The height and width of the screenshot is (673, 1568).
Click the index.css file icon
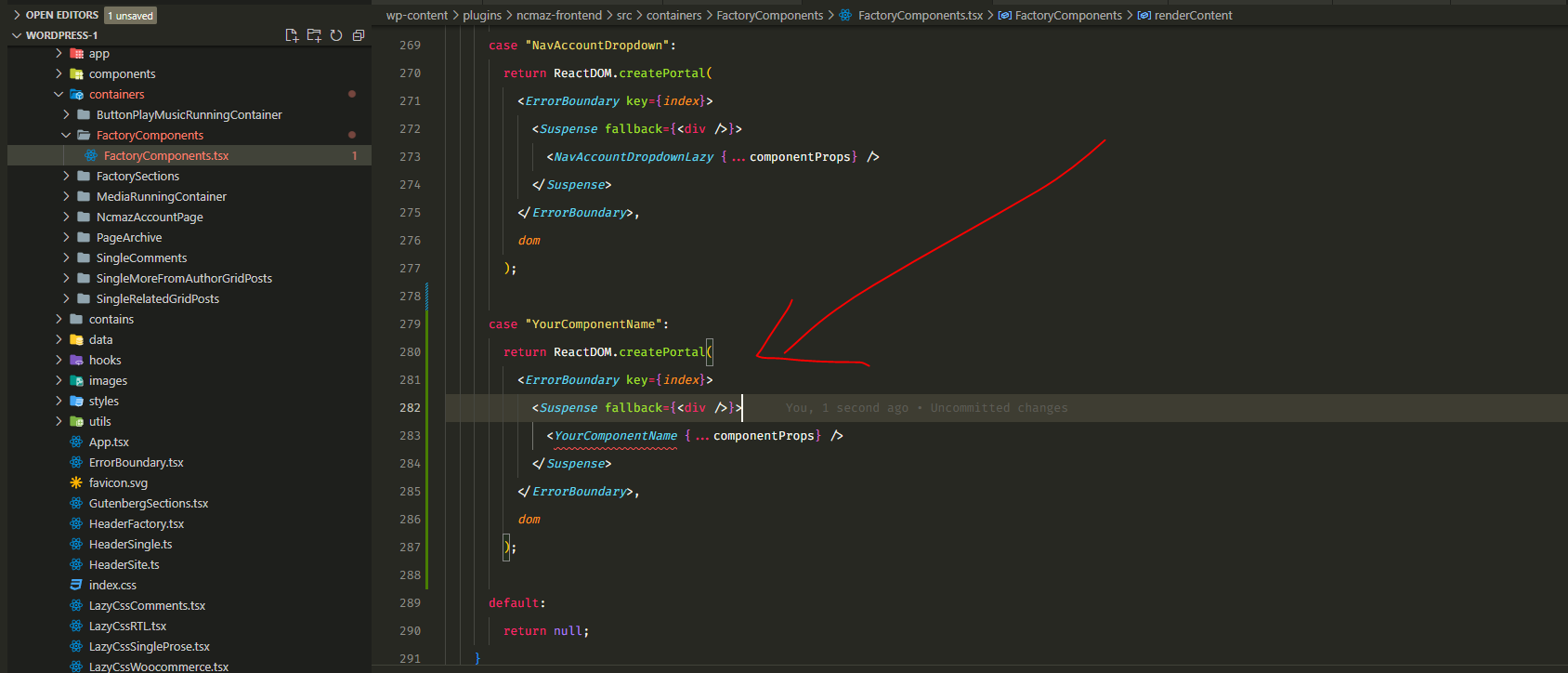coord(76,586)
